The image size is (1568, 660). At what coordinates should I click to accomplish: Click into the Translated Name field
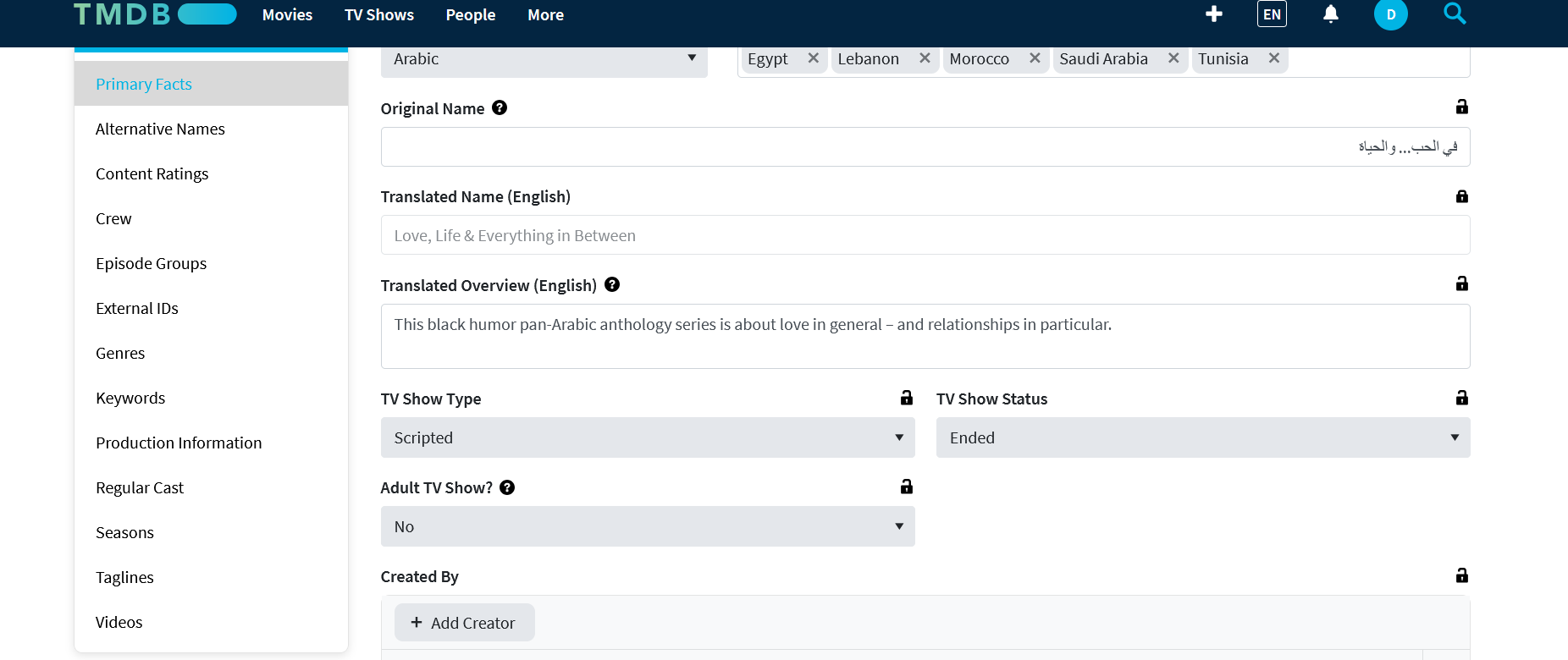925,235
